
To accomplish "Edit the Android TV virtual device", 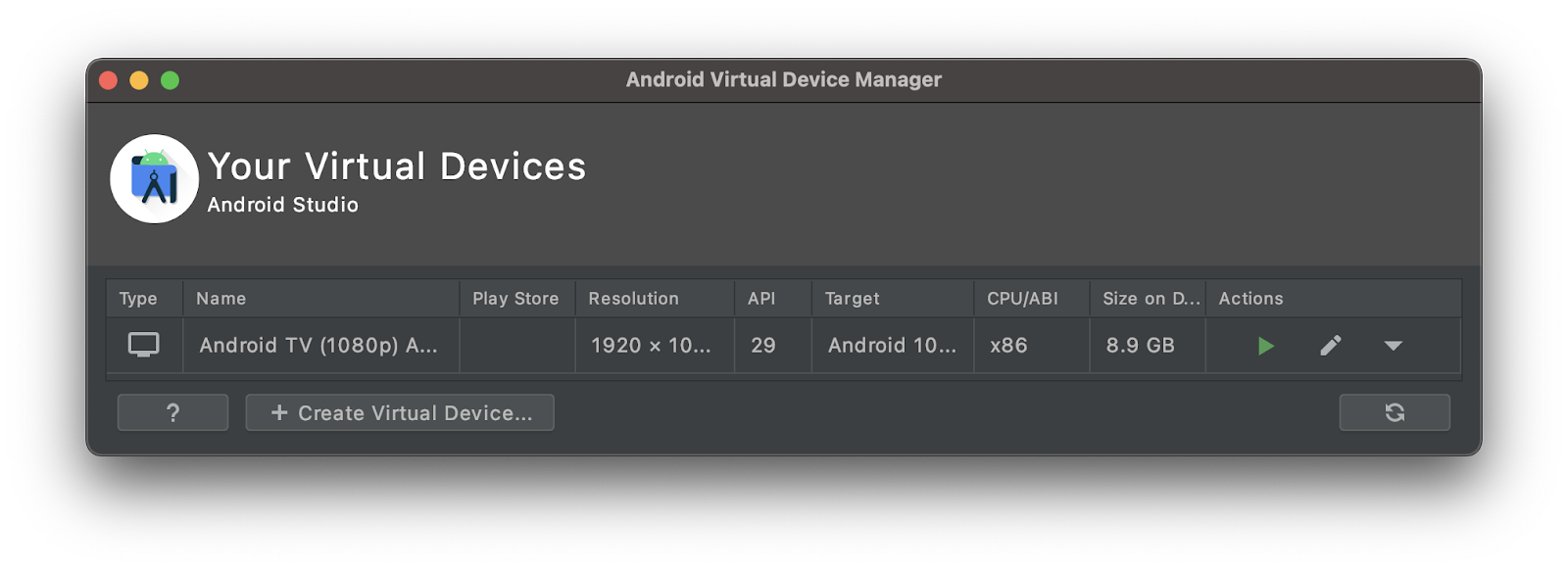I will coord(1330,346).
